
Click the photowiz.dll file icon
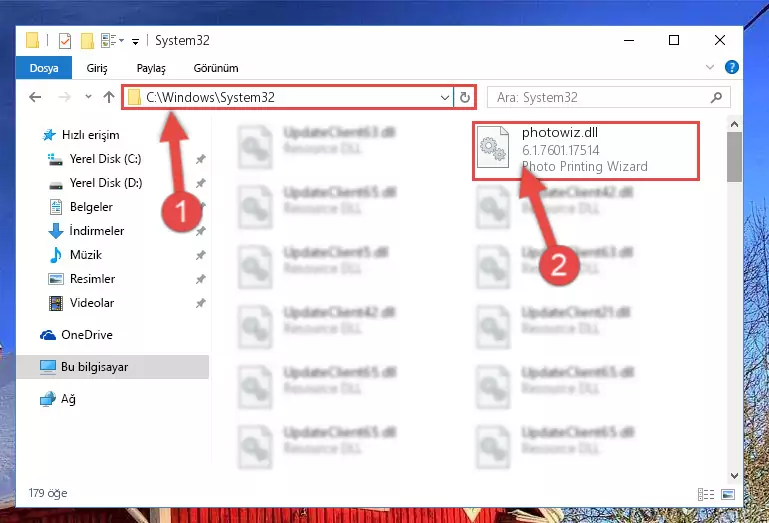493,147
